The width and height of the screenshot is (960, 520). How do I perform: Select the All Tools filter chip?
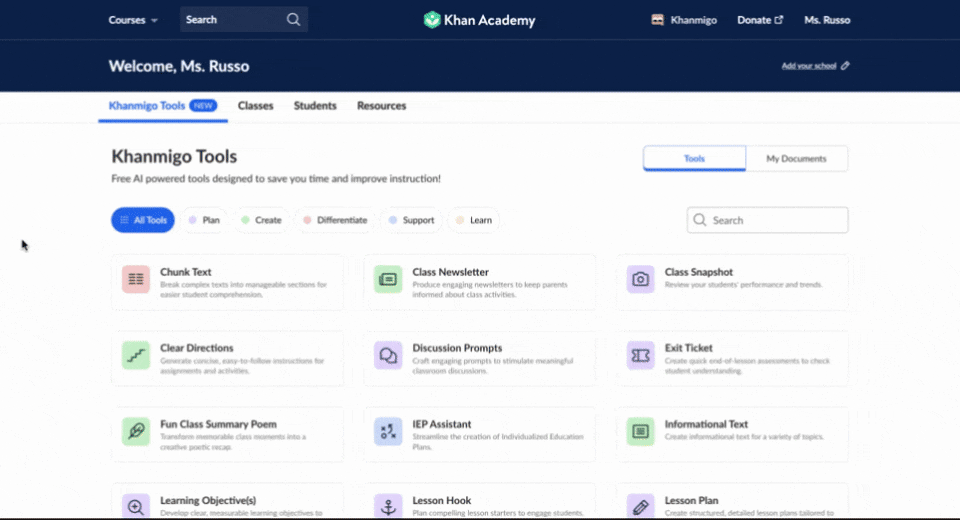pos(143,220)
